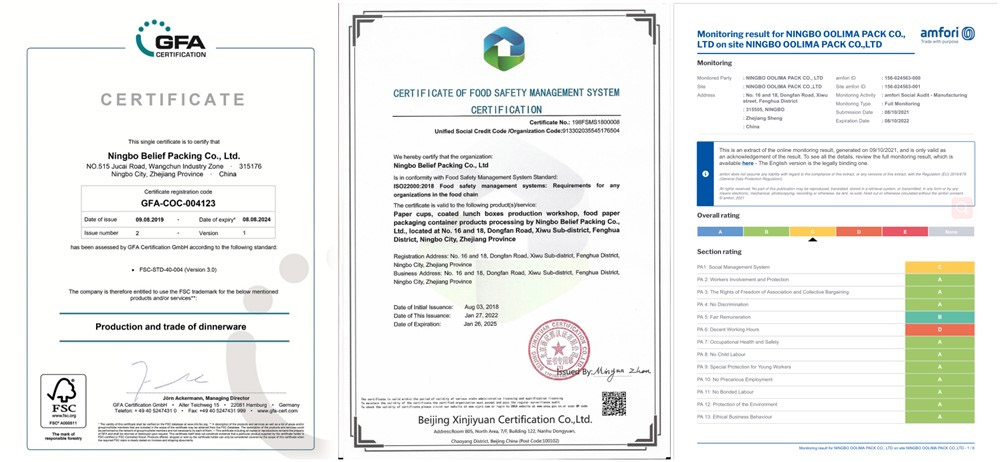Click 'Beijing Xinjiyuan Certification Co.,Ltd.'

pos(505,420)
